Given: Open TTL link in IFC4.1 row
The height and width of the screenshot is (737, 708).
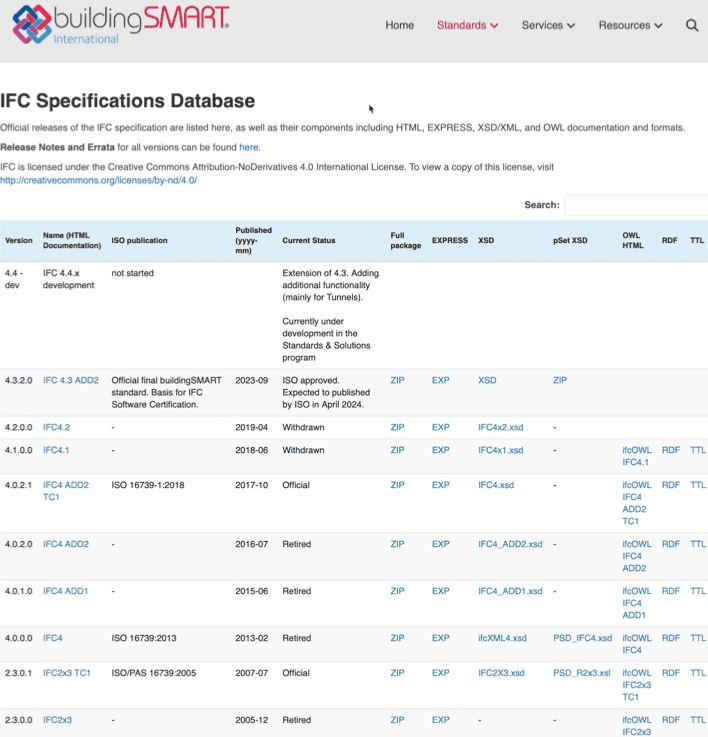Looking at the screenshot, I should pyautogui.click(x=698, y=450).
